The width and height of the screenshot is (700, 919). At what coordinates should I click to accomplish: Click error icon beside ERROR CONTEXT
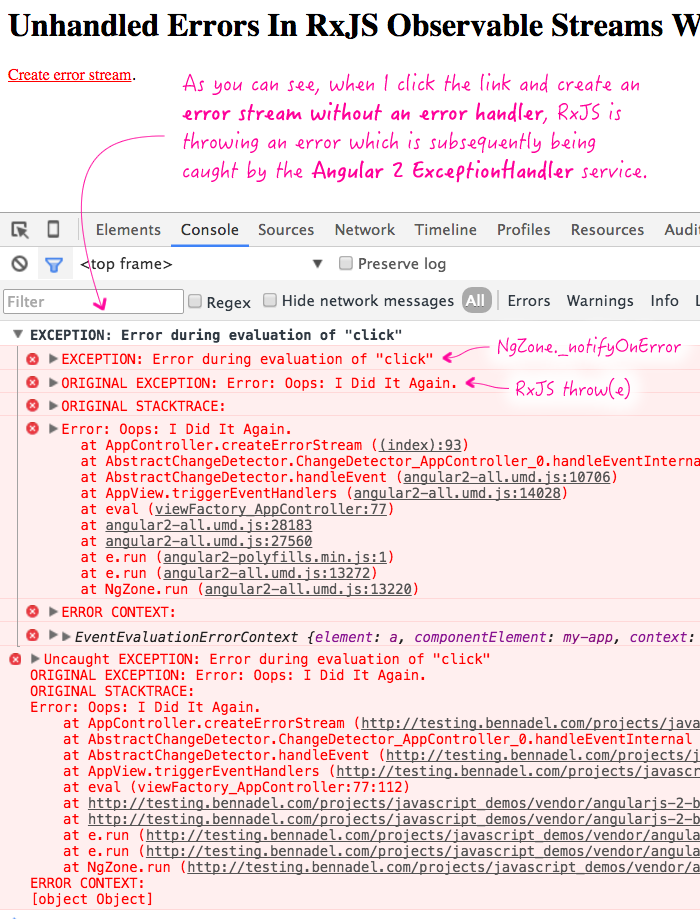coord(33,611)
